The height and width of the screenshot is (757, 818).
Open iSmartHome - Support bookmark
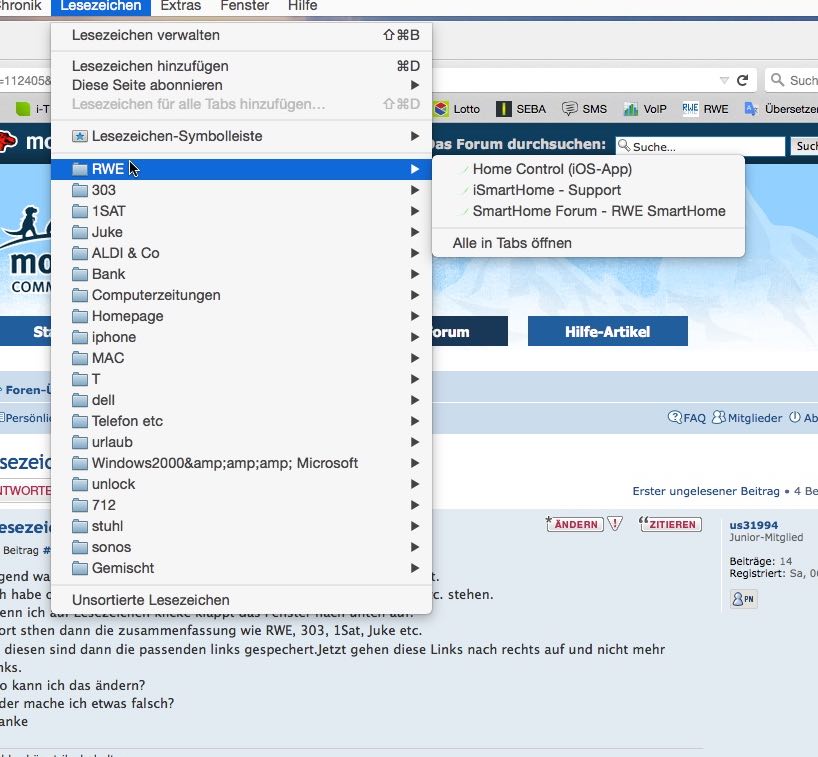pyautogui.click(x=588, y=190)
